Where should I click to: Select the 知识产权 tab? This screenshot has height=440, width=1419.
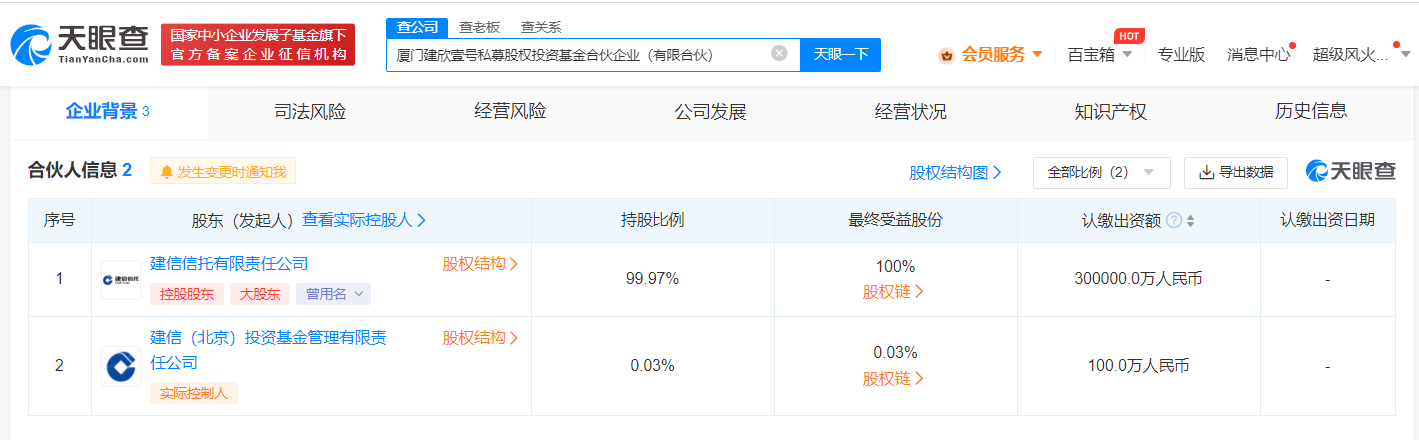[x=1110, y=111]
